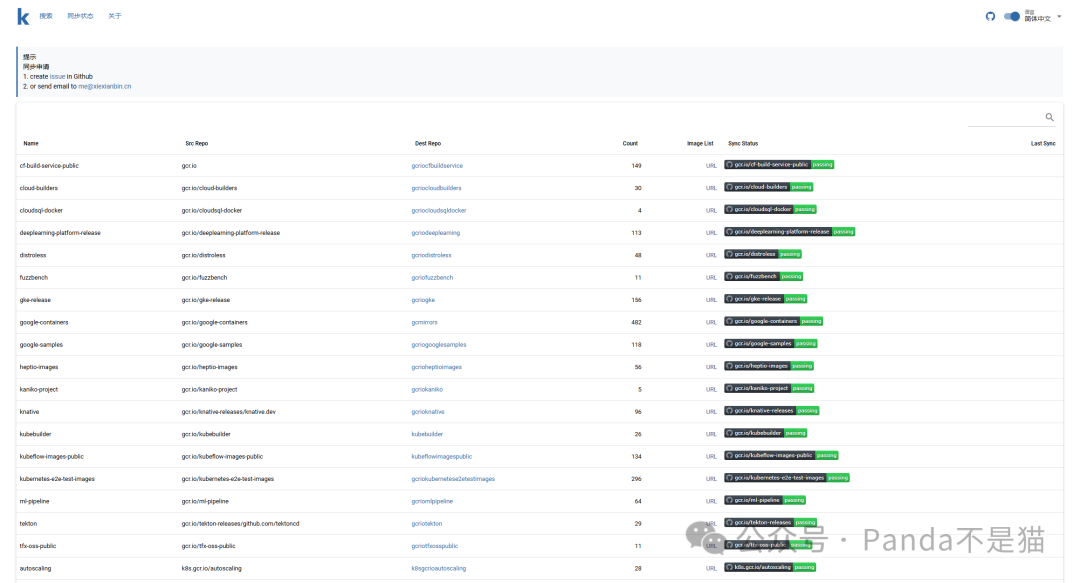
Task: Click gcr.io/cf-build-service-public passing badge
Action: tap(779, 165)
